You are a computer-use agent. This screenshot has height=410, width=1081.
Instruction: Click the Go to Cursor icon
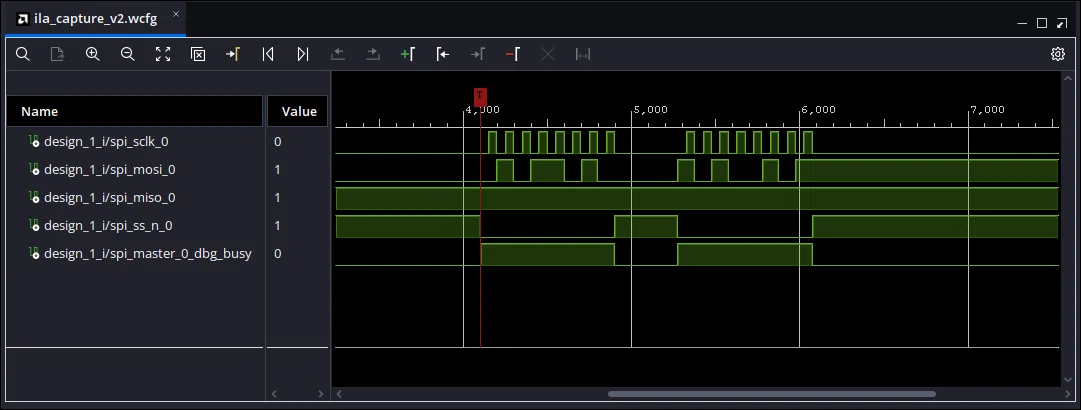233,54
